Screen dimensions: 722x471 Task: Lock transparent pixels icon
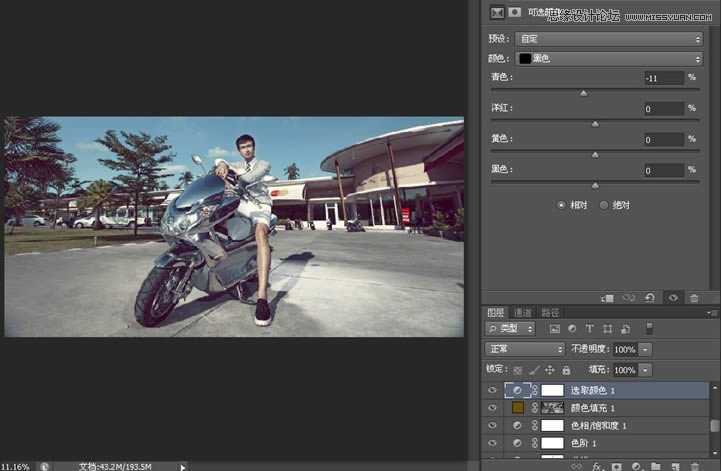518,370
